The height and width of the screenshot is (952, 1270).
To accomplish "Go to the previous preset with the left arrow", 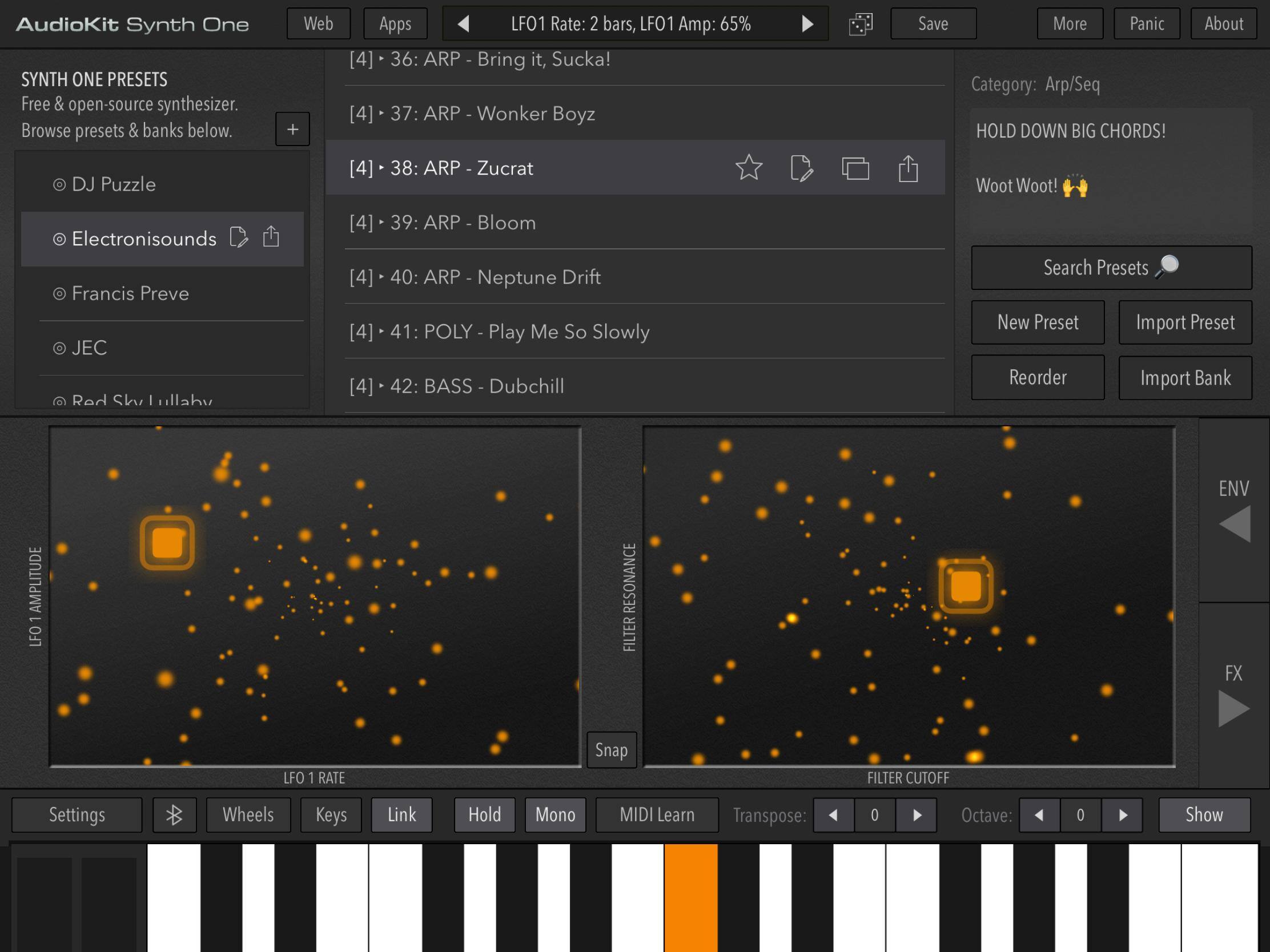I will click(x=464, y=24).
